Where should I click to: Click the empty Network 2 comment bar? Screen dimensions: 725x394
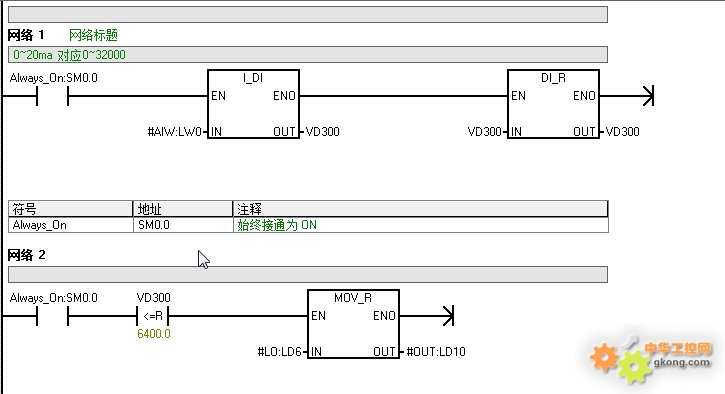[x=308, y=275]
